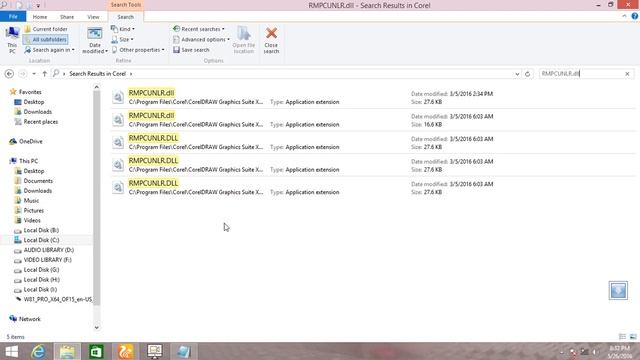Open Date modified filter dropdown
The height and width of the screenshot is (360, 640).
coord(95,40)
